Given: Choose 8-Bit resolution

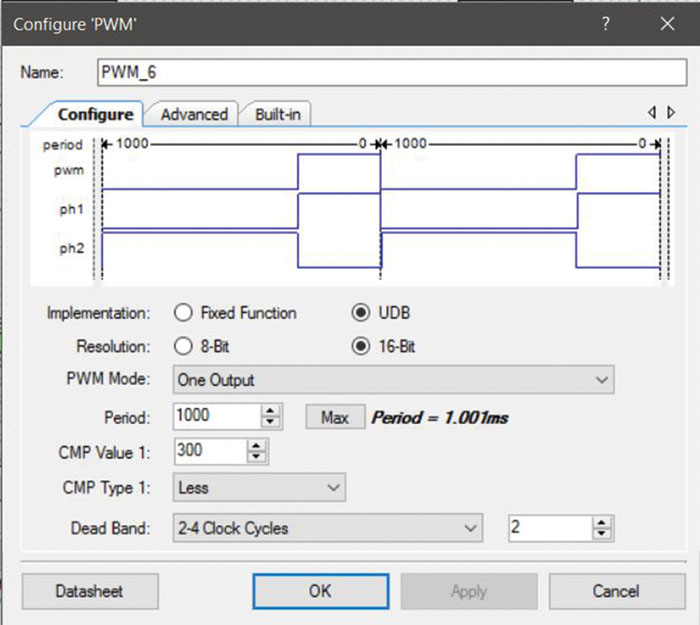Looking at the screenshot, I should [x=183, y=347].
